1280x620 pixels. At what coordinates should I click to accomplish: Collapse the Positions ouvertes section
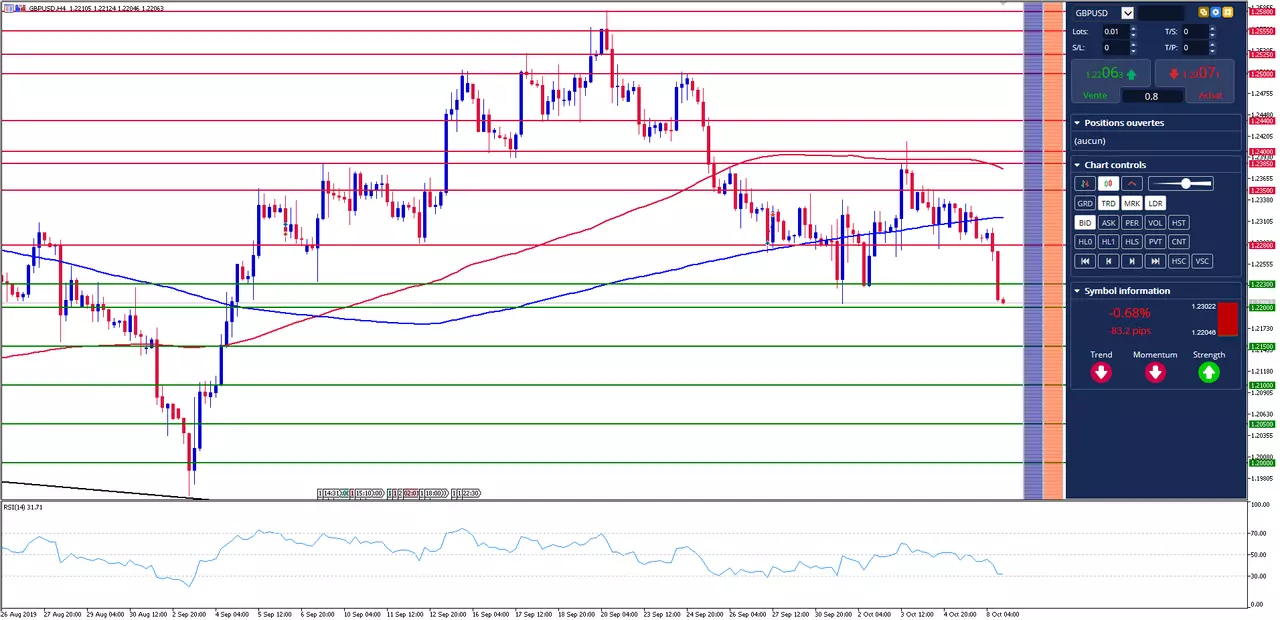(1077, 123)
